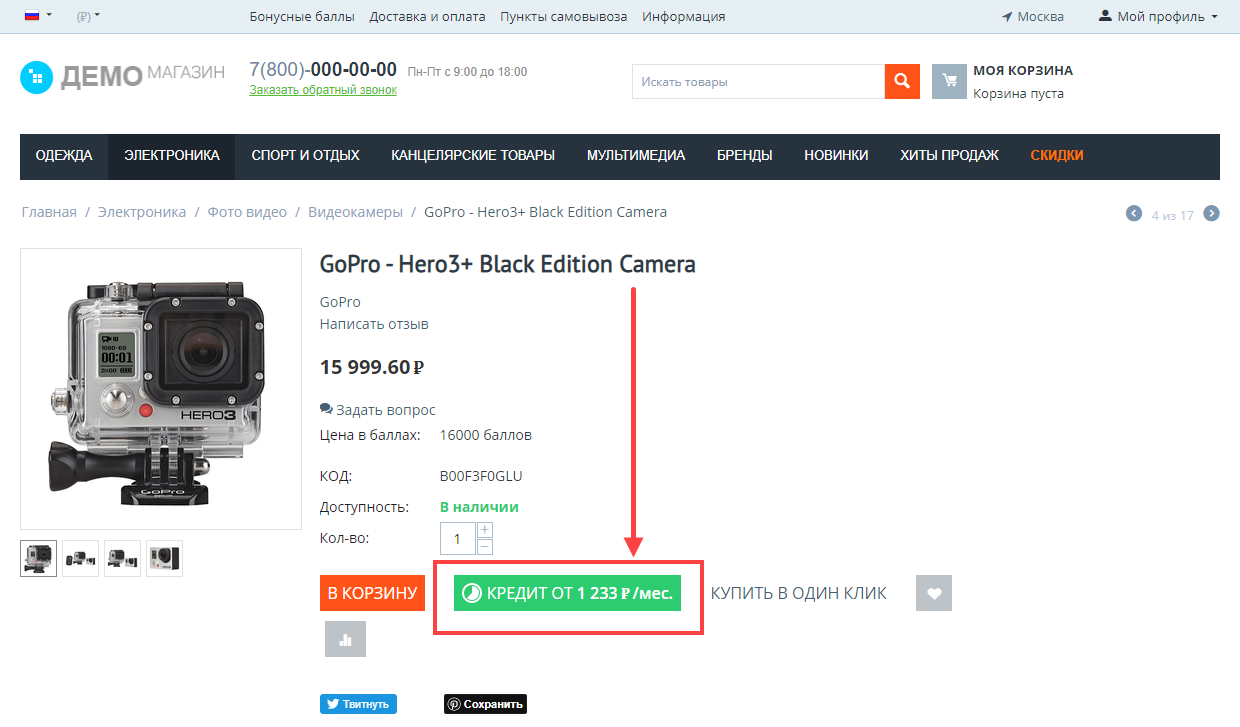The width and height of the screenshot is (1240, 727).
Task: Click the GoPro brand link
Action: [x=340, y=302]
